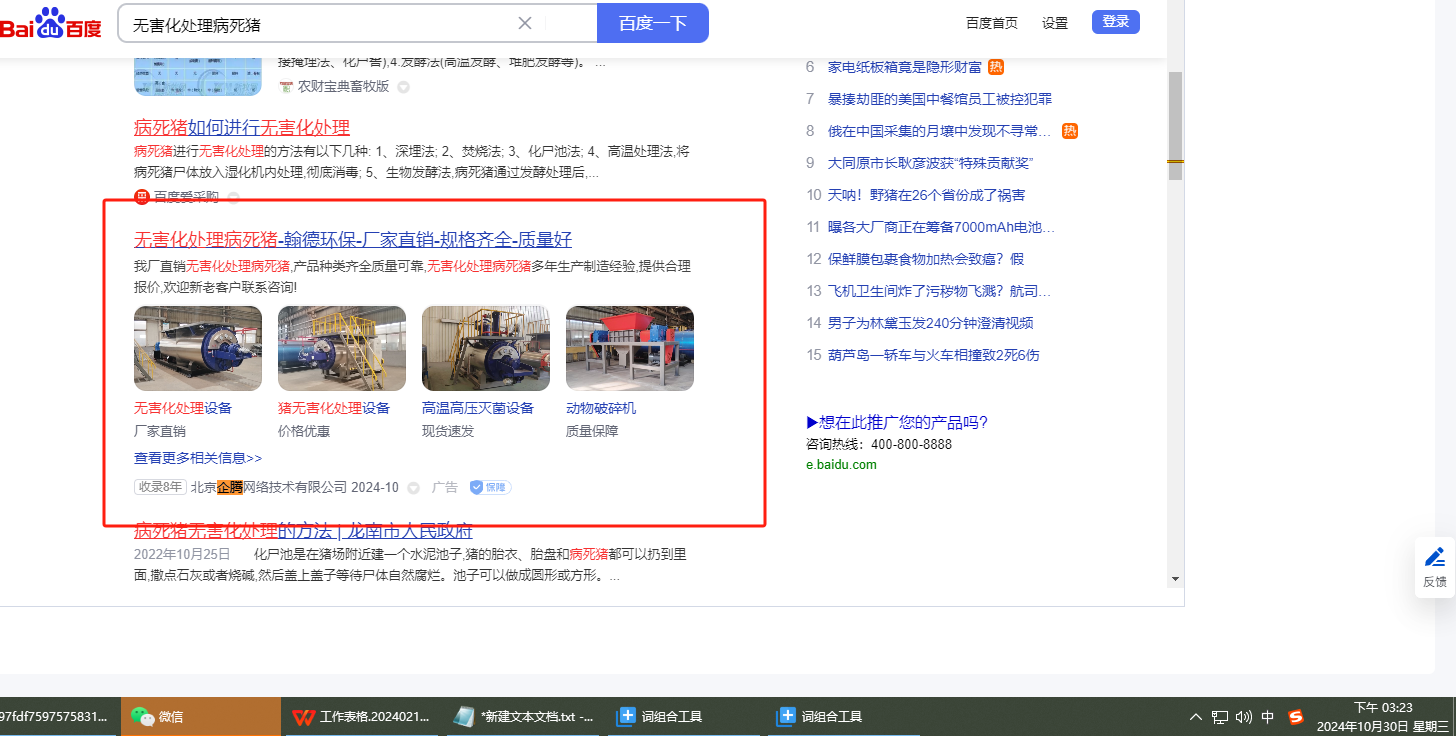Click the 百度爱采购 source icon
1456x736 pixels.
tap(141, 197)
